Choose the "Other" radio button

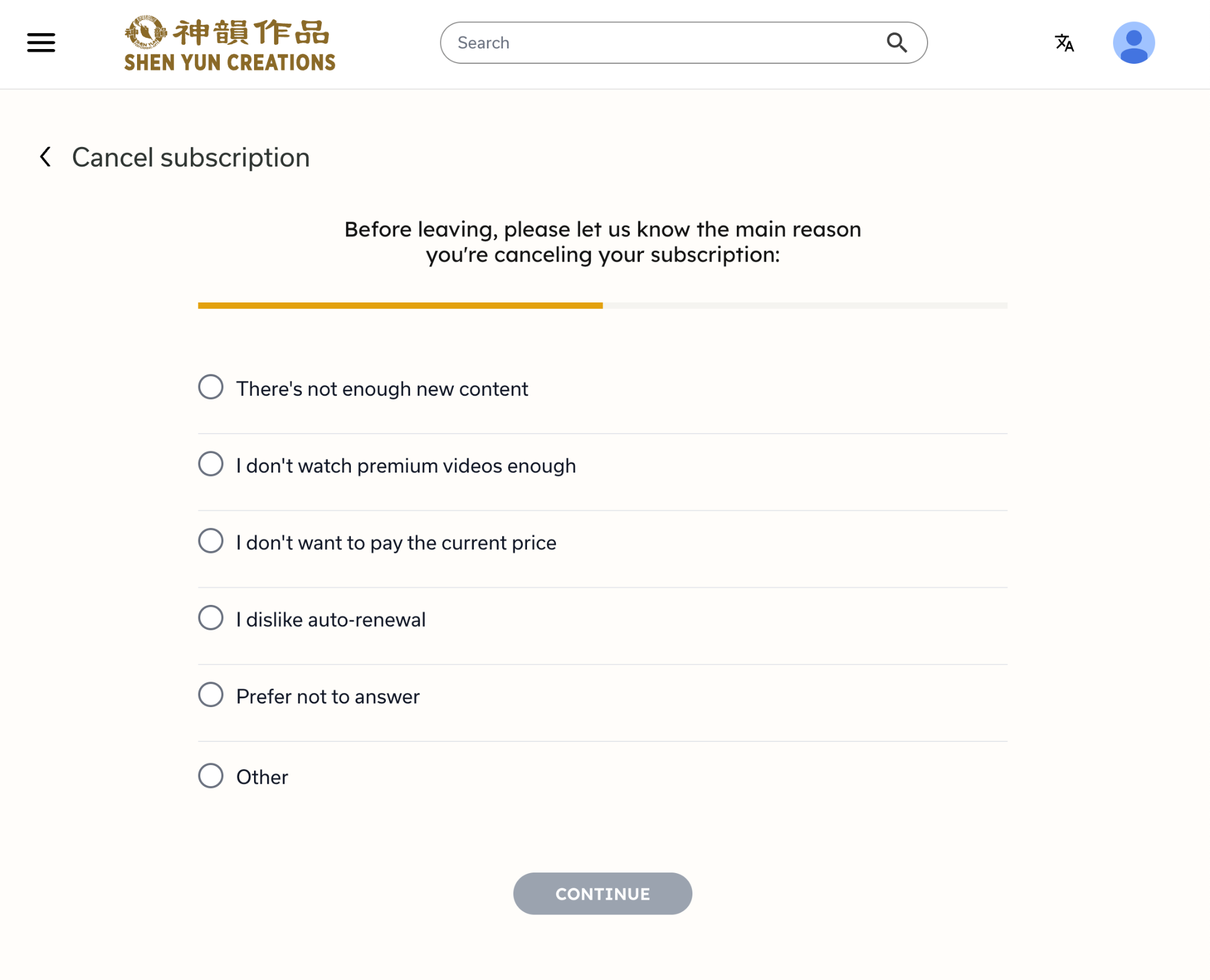210,776
